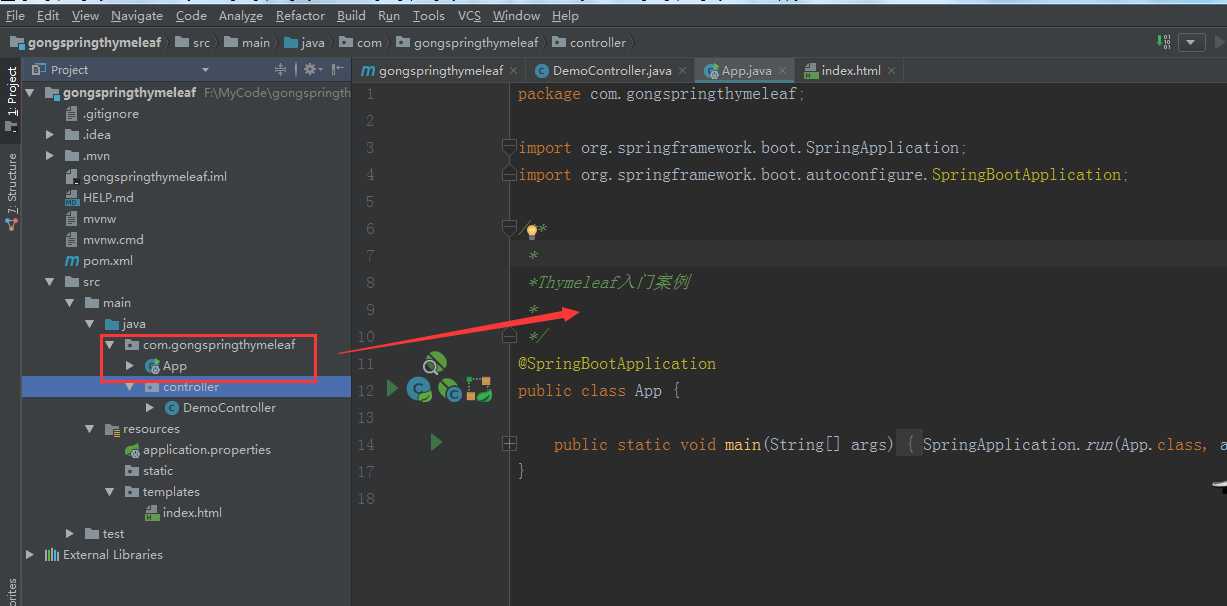Close the DemoController.java tab

[x=682, y=71]
